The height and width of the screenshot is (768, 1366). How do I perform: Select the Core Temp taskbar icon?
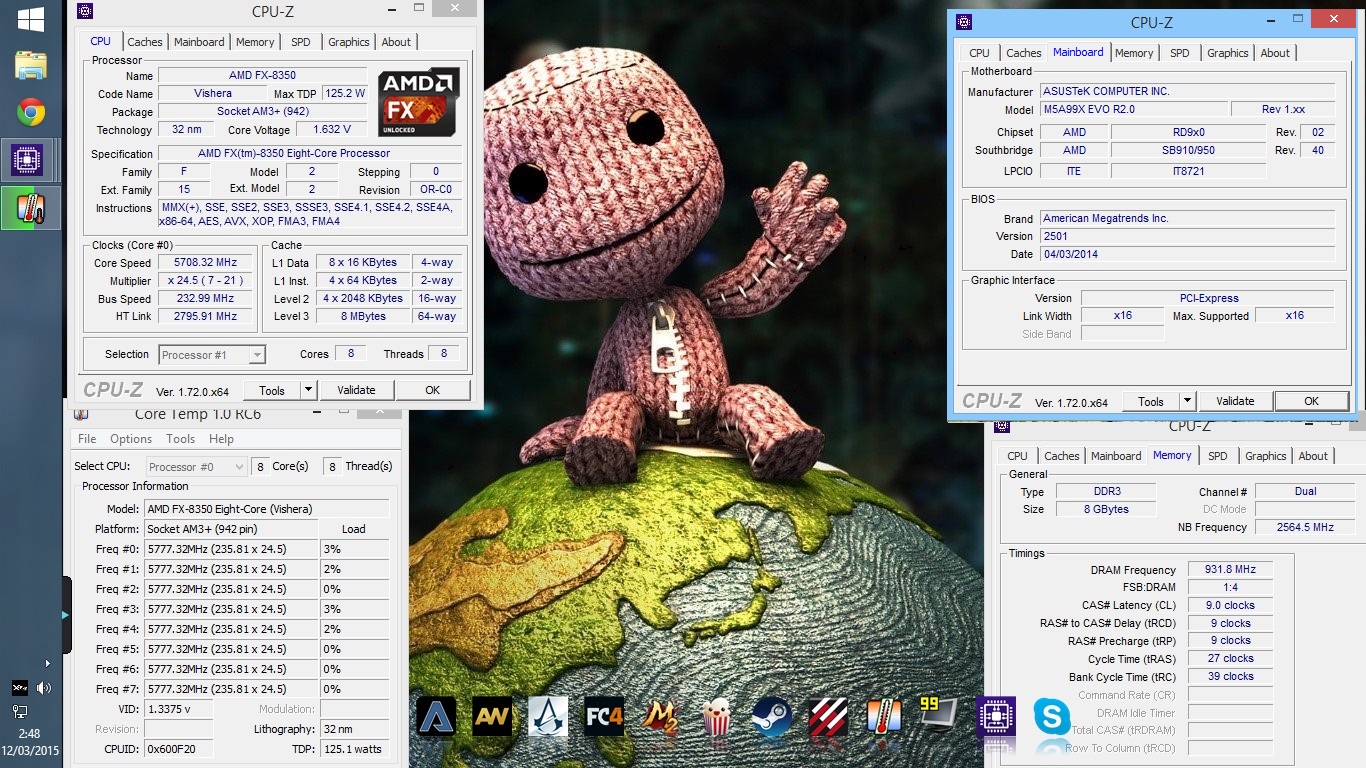click(30, 208)
